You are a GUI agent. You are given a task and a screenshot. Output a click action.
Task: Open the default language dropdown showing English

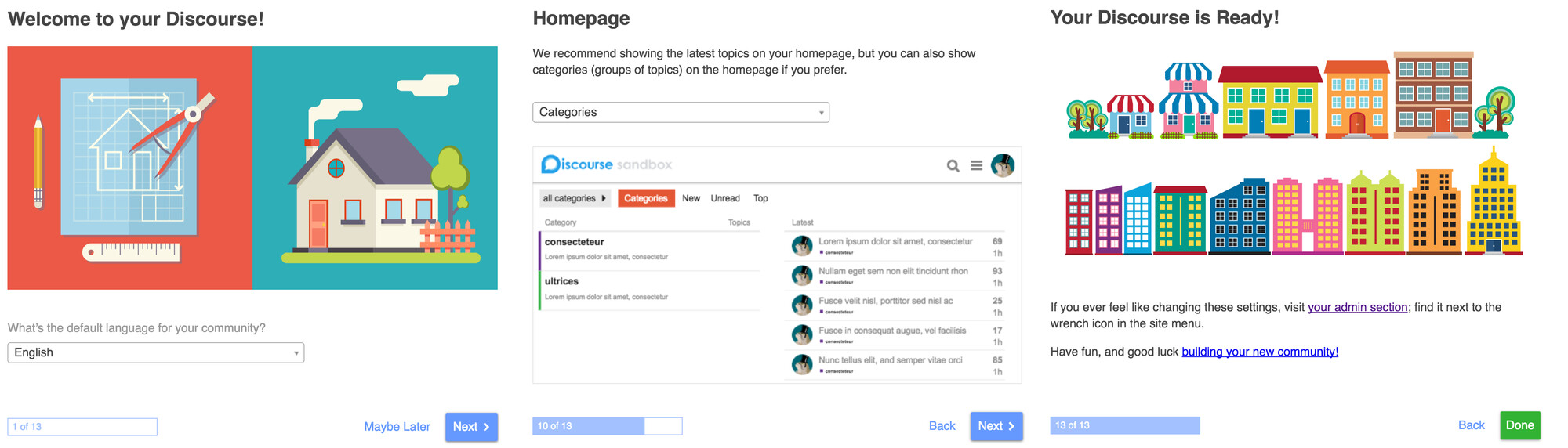click(x=155, y=352)
